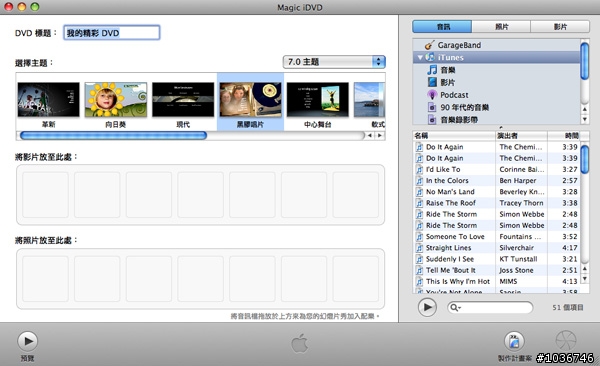Click the source list scrollbar thumb
The width and height of the screenshot is (600, 366).
point(584,61)
